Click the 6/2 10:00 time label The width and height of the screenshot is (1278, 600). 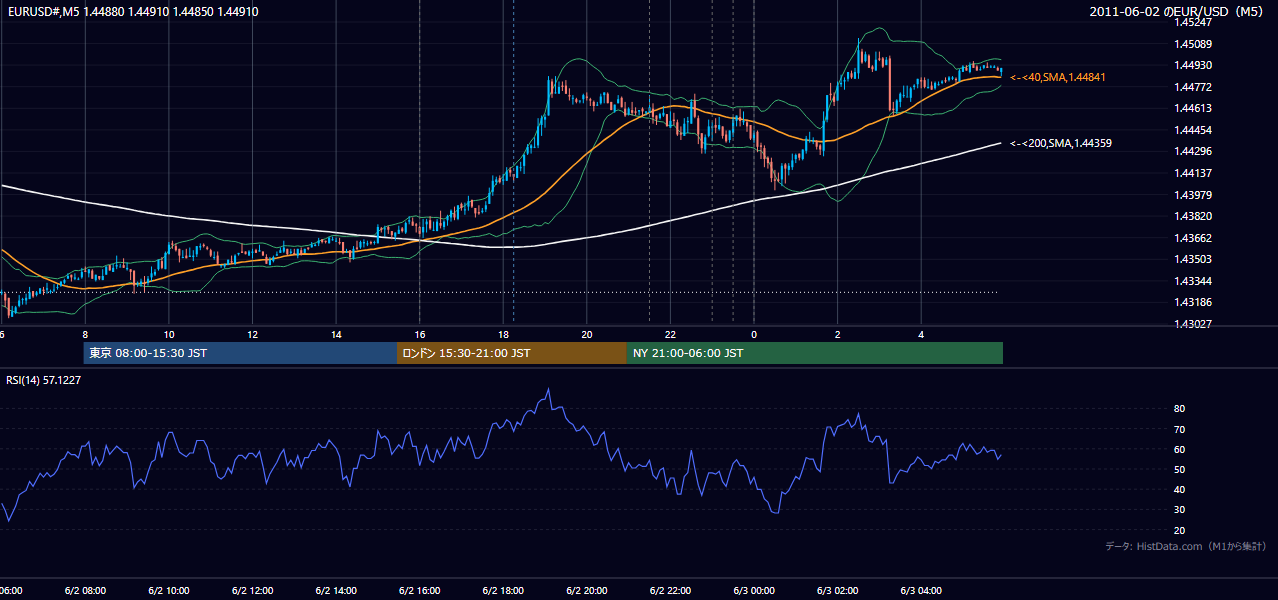click(x=169, y=591)
